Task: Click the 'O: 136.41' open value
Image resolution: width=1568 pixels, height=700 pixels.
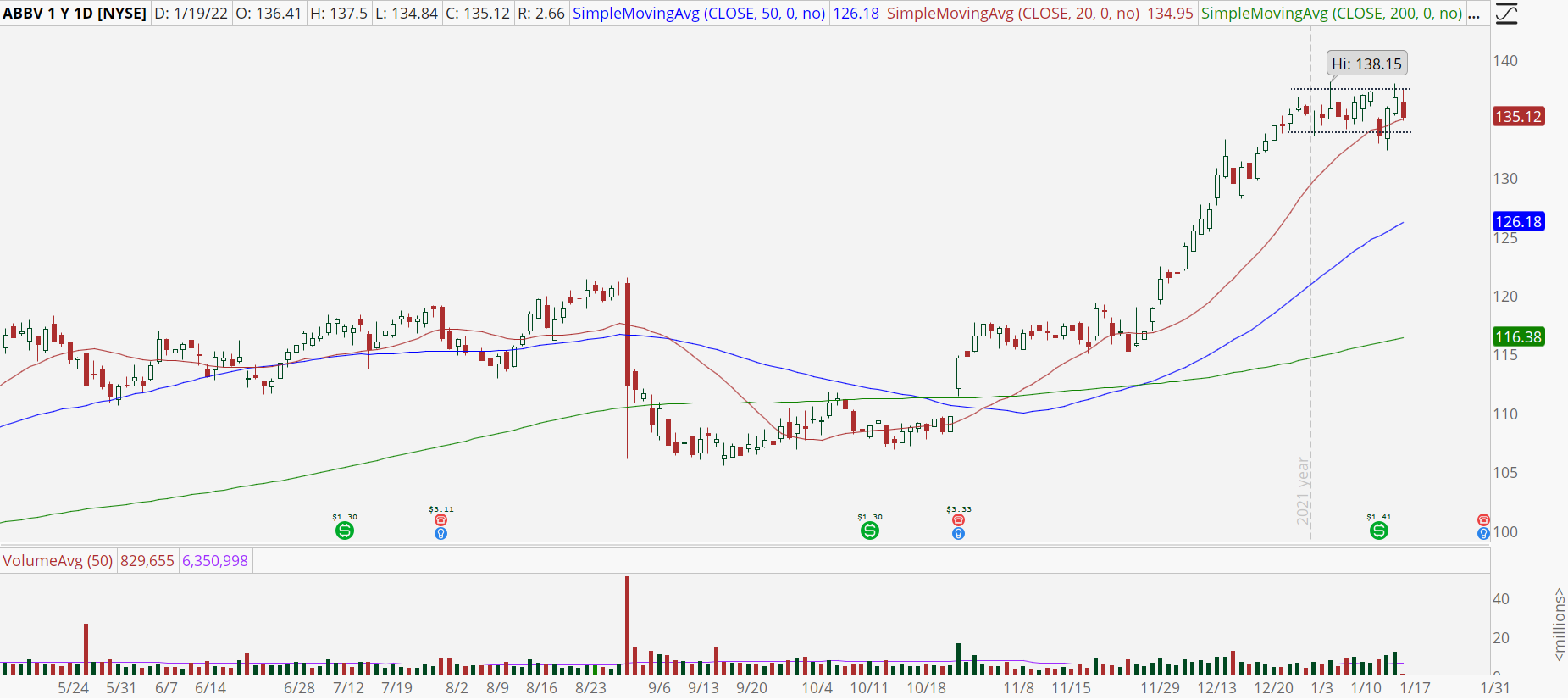Action: [x=269, y=14]
